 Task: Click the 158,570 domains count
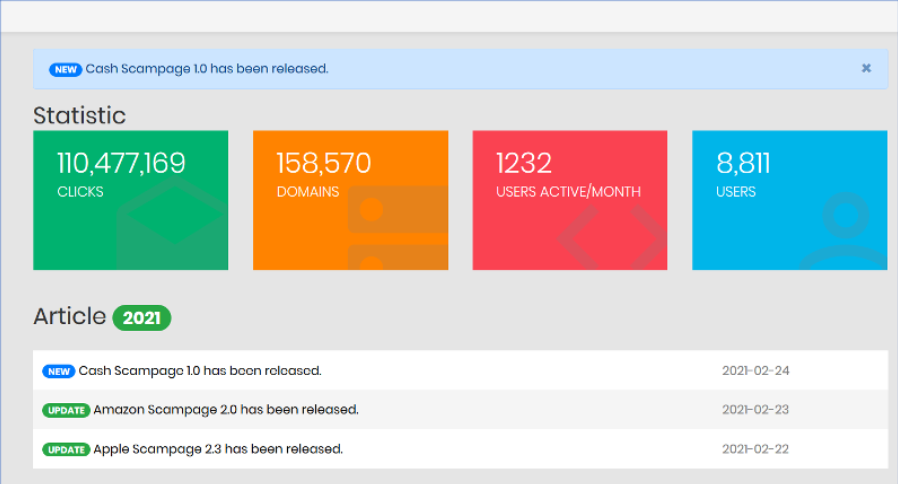323,163
